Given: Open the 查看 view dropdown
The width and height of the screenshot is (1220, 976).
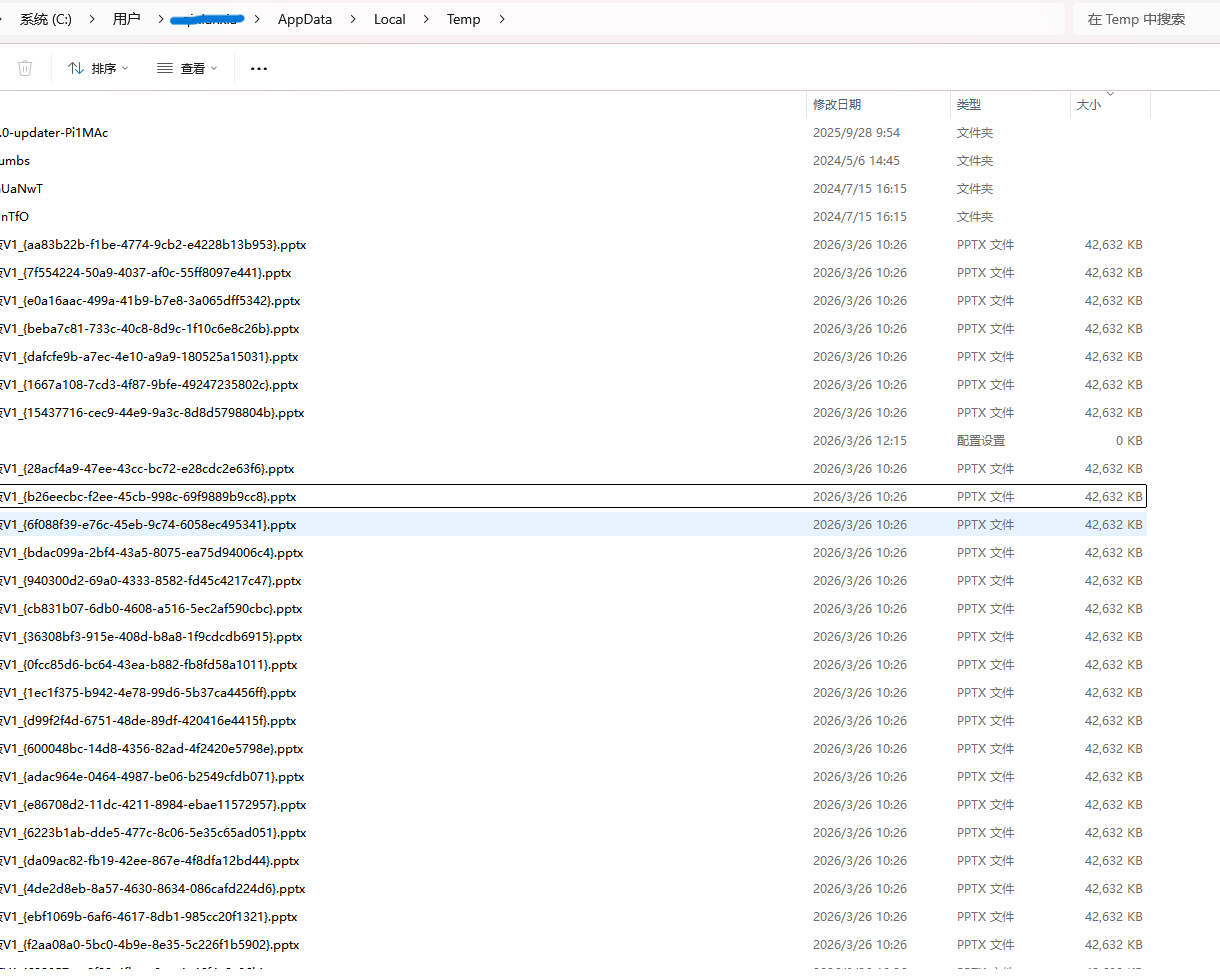Looking at the screenshot, I should 187,68.
